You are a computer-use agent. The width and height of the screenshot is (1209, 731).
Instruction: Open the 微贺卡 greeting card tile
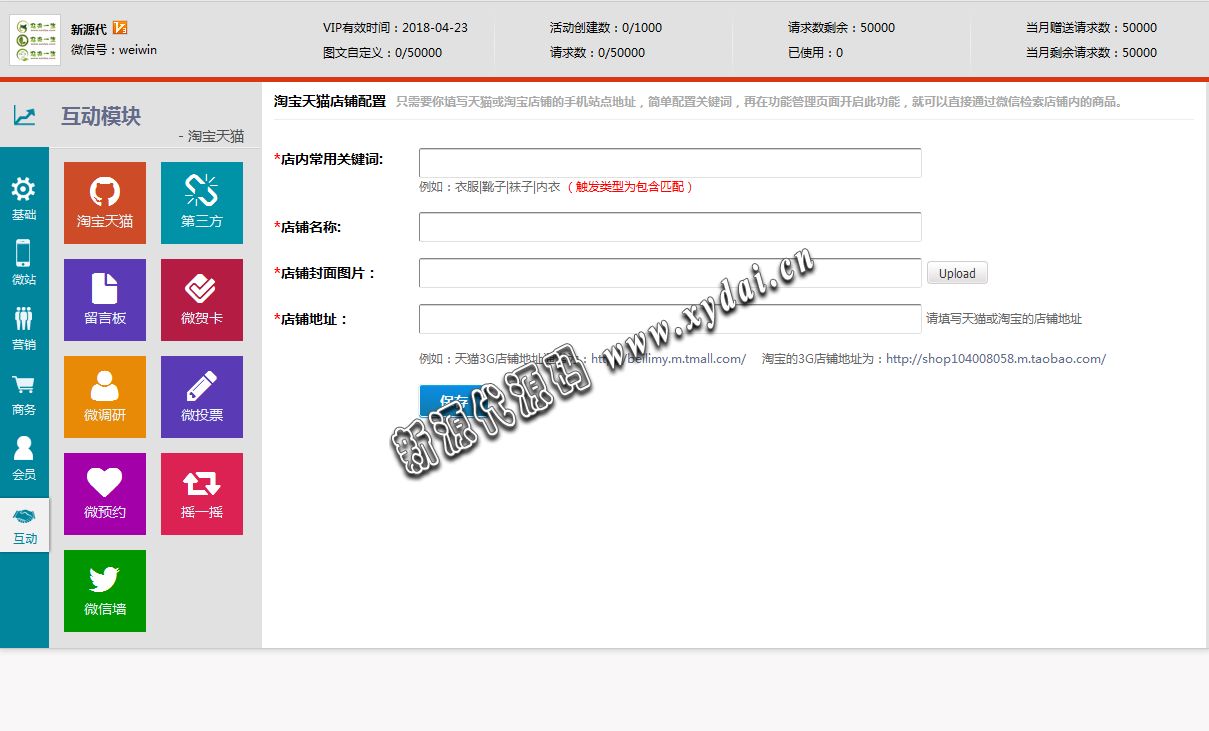coord(202,300)
